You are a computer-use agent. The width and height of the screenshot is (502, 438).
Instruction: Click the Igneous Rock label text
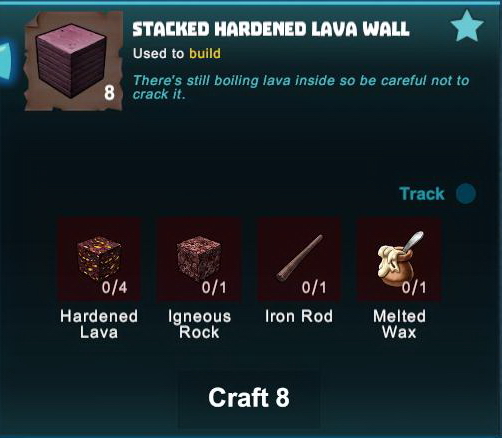(199, 324)
